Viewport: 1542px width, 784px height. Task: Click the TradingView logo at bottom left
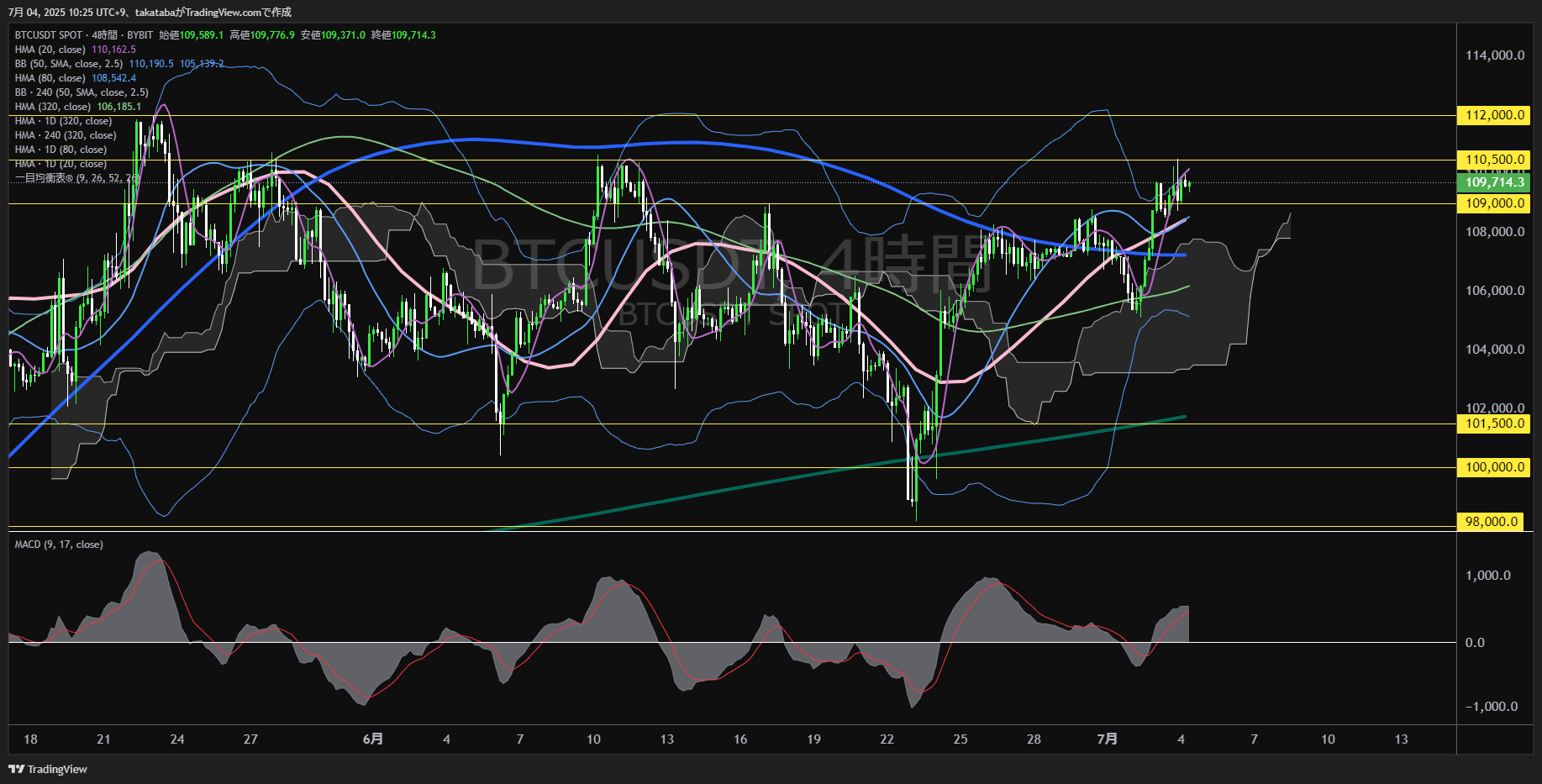48,769
